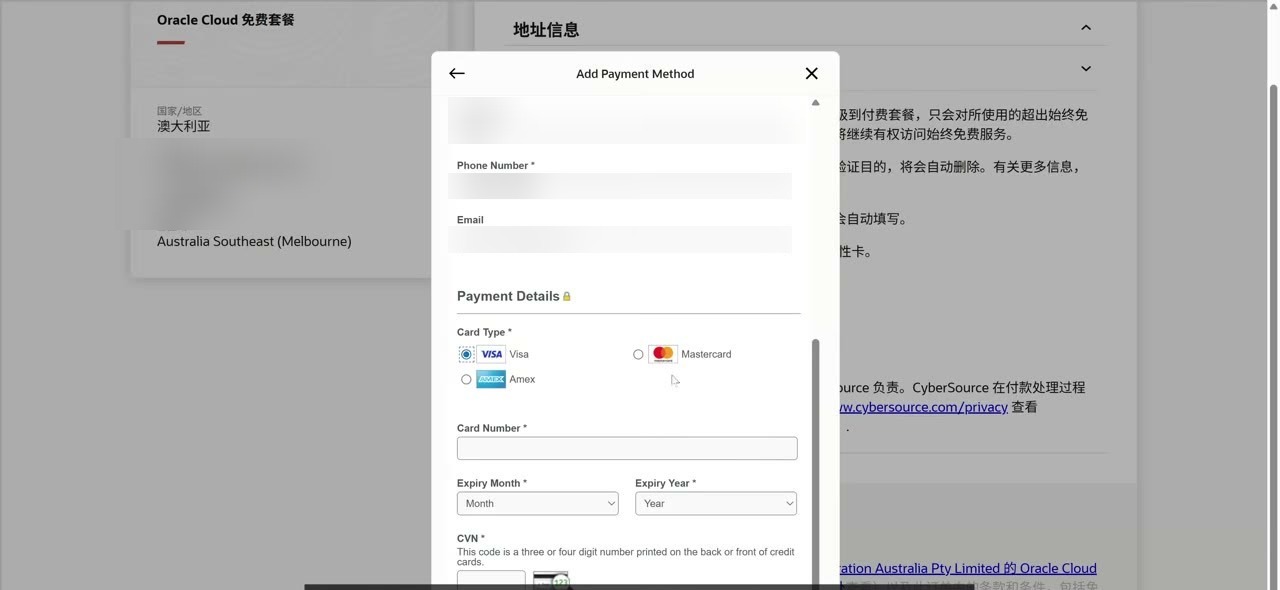The height and width of the screenshot is (590, 1280).
Task: Collapse the 地址信息 section chevron
Action: [1086, 28]
